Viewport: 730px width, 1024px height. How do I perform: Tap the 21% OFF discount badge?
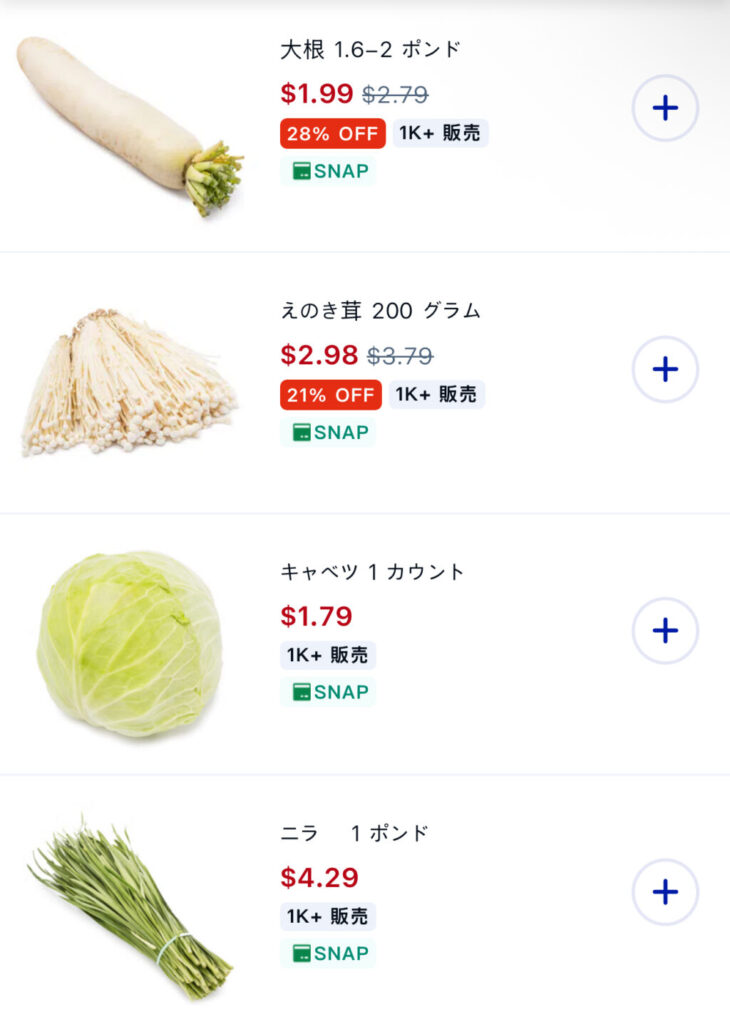point(331,395)
